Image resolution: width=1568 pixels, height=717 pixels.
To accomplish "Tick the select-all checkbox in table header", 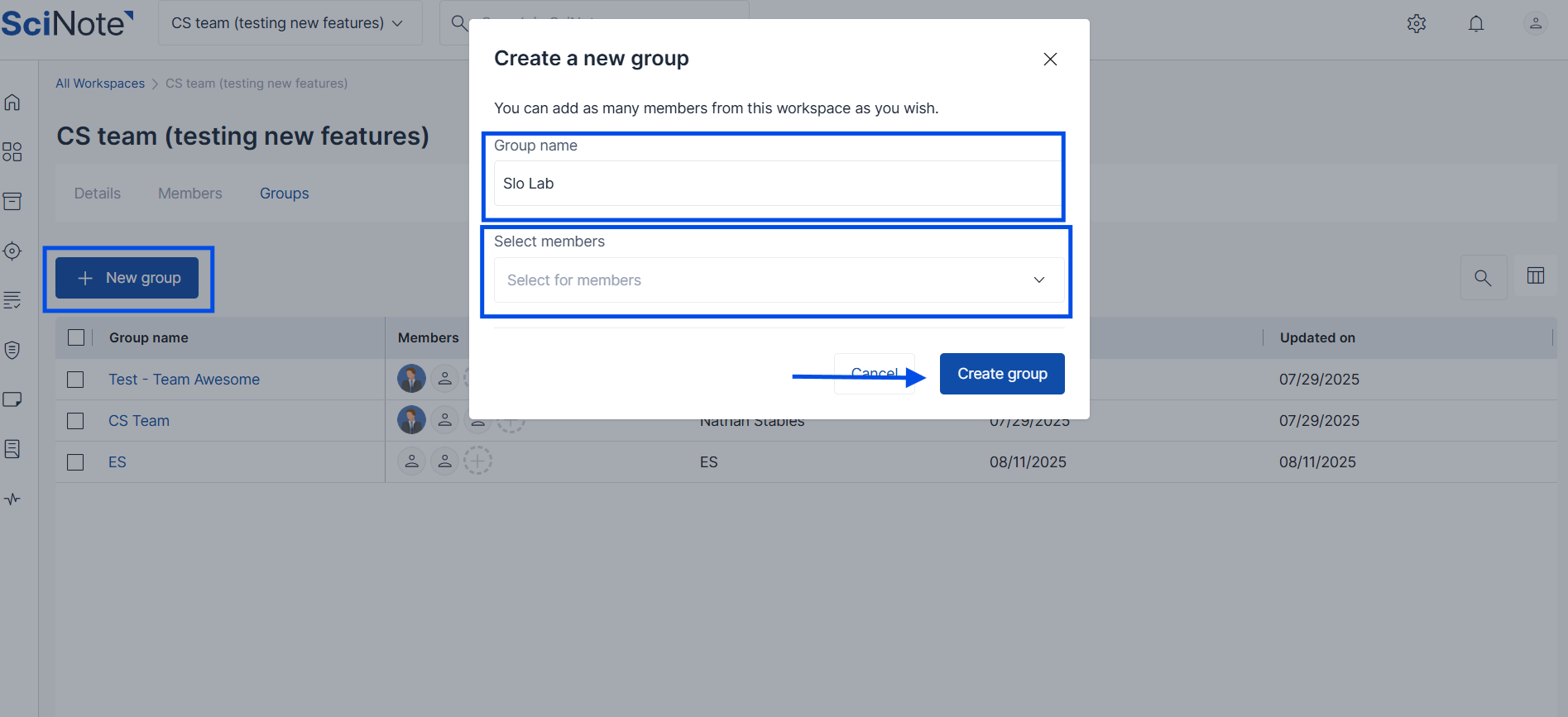I will [x=76, y=337].
